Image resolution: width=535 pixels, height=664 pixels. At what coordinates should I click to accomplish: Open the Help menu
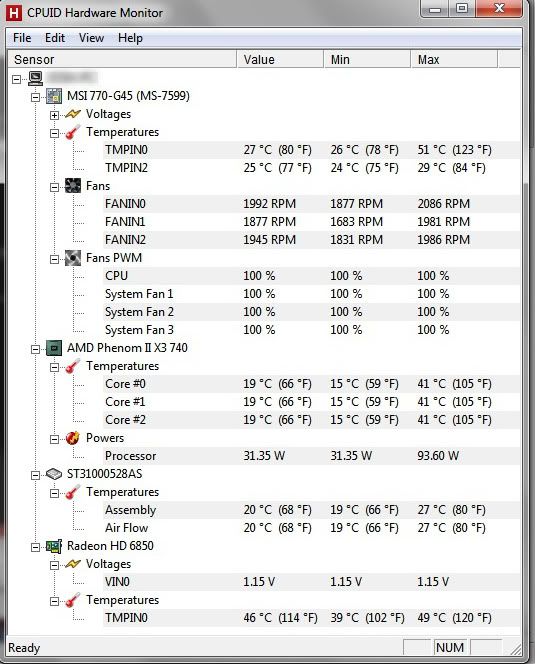click(x=130, y=38)
